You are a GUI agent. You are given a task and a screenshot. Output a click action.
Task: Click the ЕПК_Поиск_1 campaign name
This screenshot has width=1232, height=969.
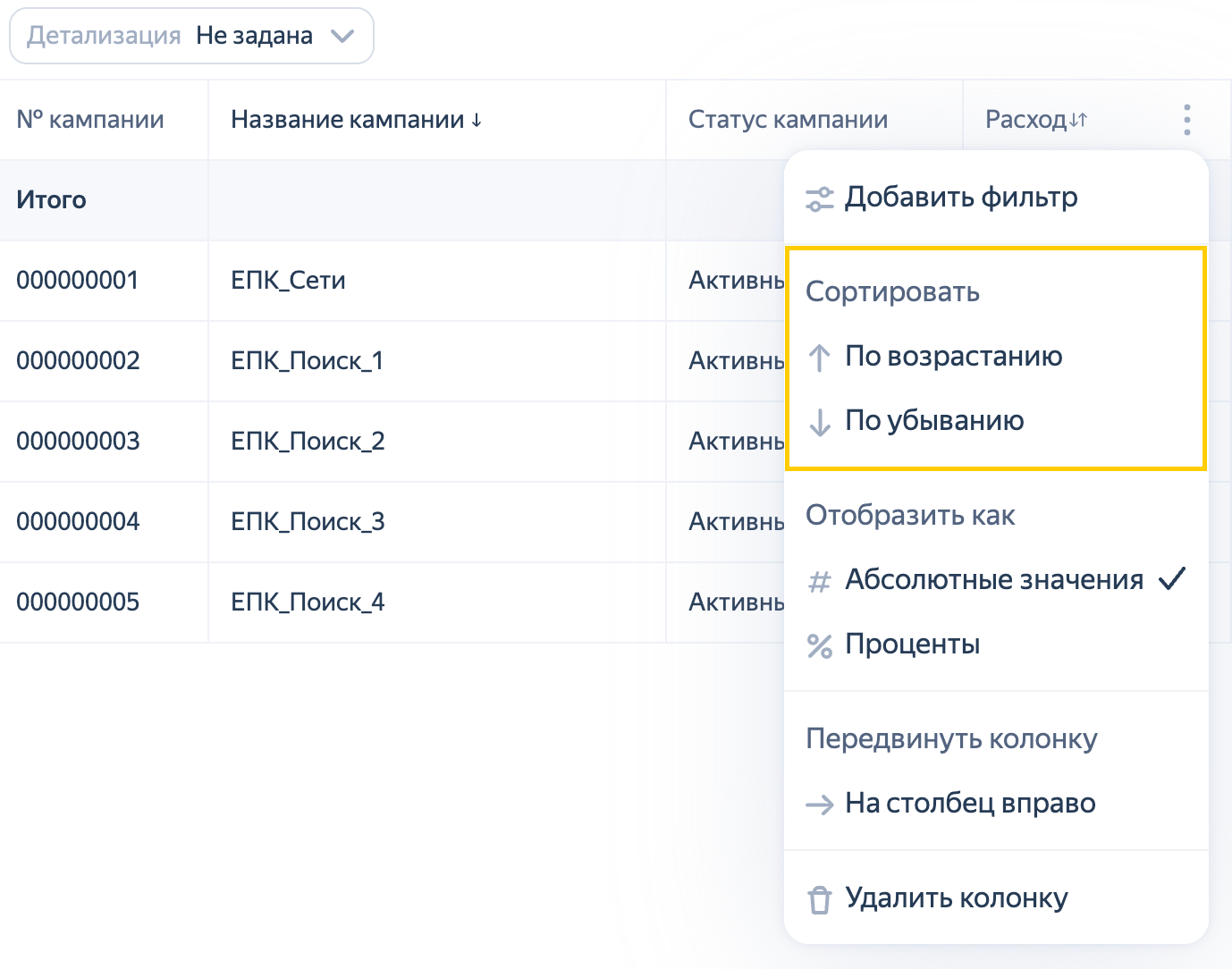[307, 360]
